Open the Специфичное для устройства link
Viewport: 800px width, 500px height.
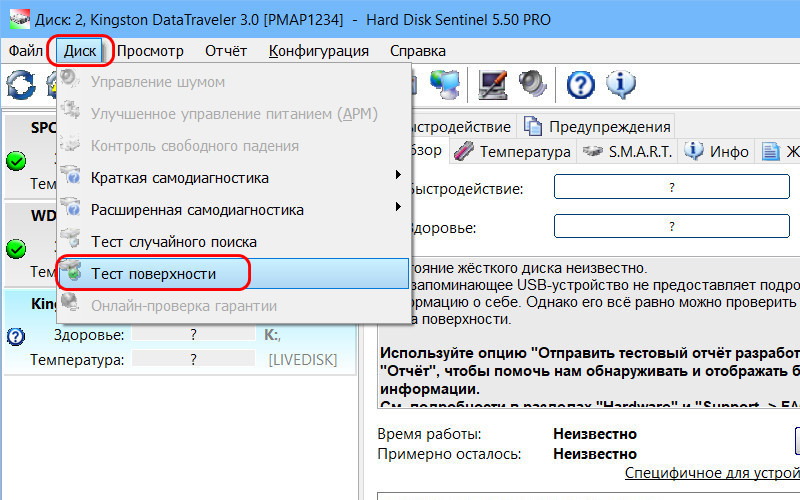pos(712,473)
